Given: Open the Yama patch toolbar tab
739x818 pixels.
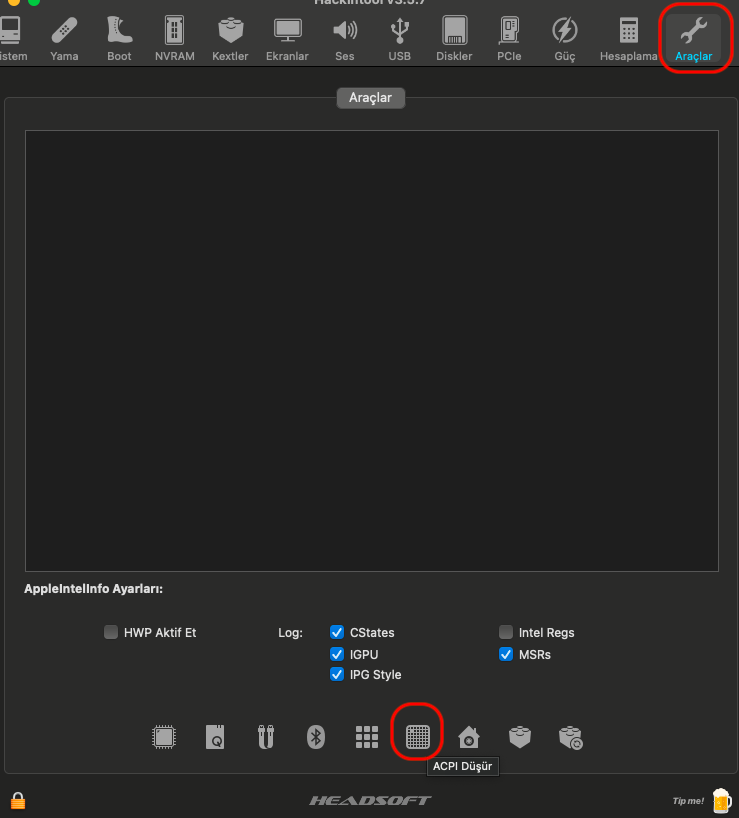Looking at the screenshot, I should pos(64,39).
